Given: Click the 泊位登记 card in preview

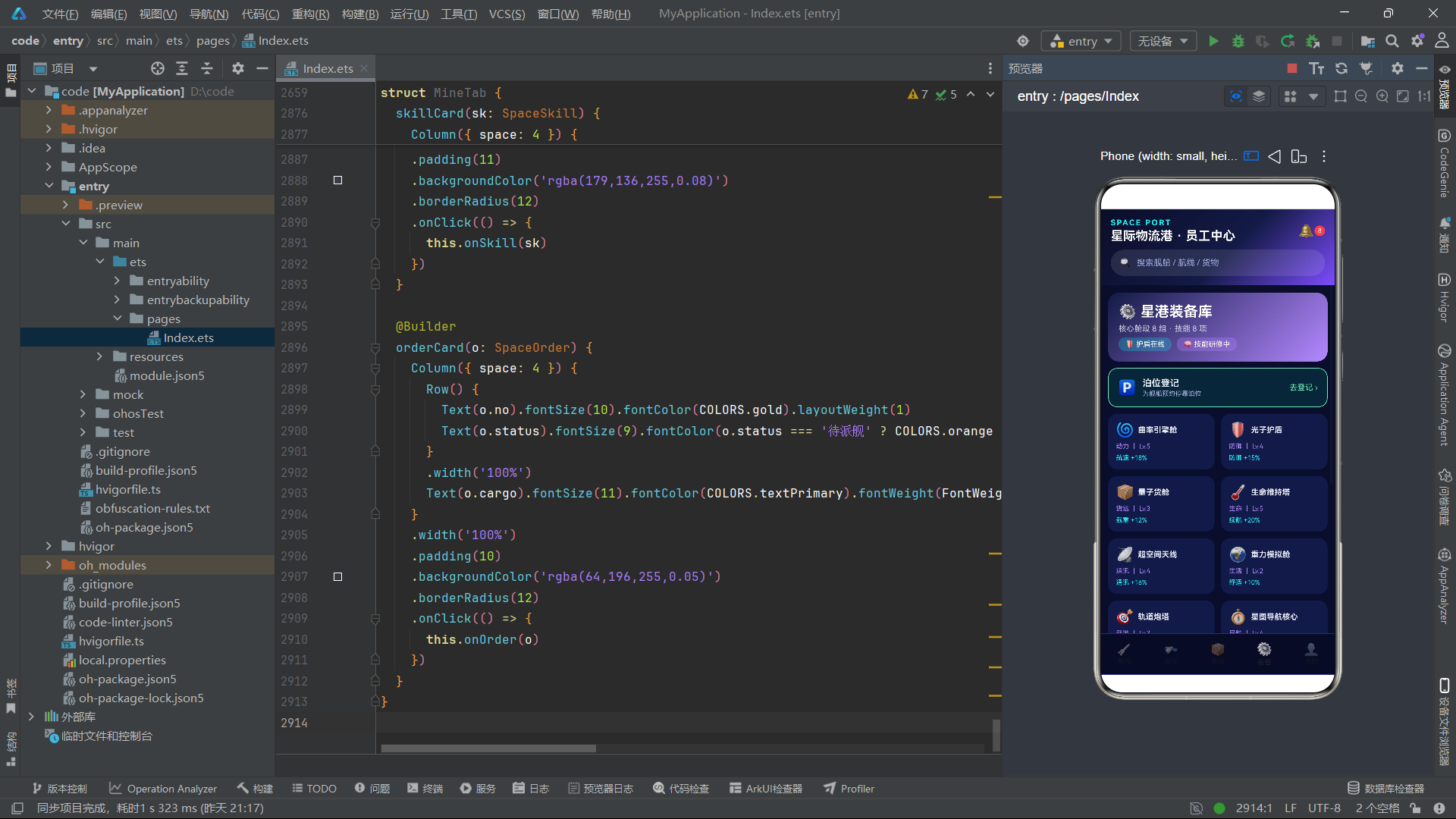Looking at the screenshot, I should (1218, 388).
